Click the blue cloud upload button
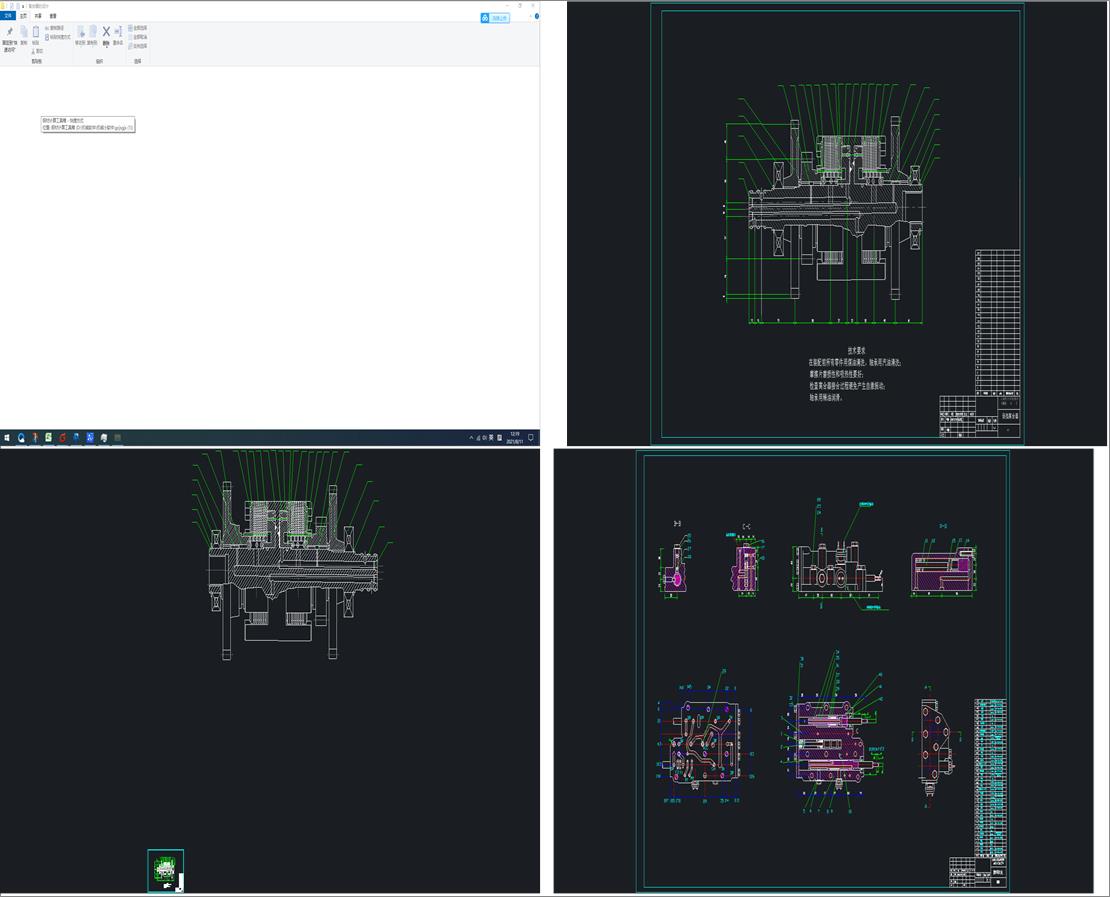 click(495, 18)
